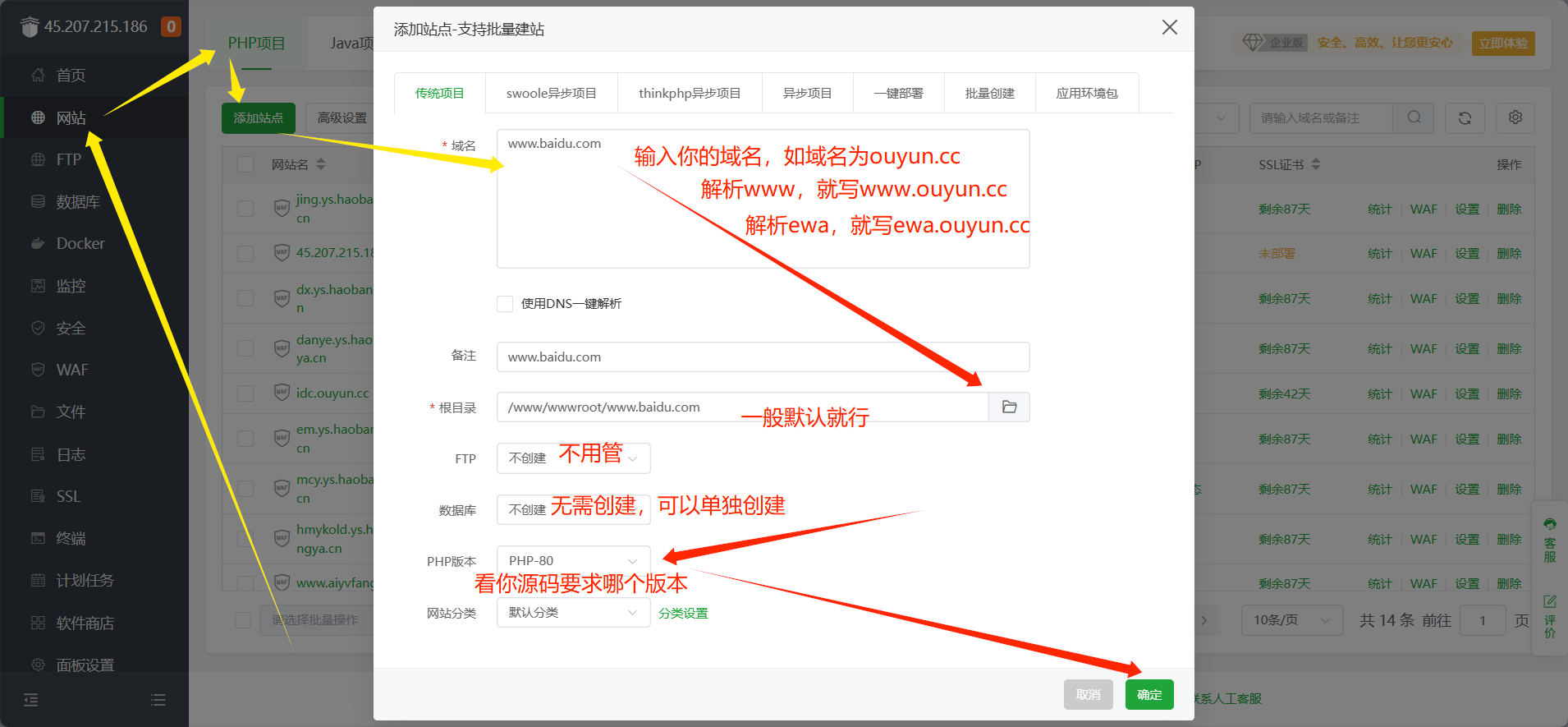Check the row checkbox for idc.ouyun.cc site
This screenshot has height=727, width=1568.
pos(245,393)
